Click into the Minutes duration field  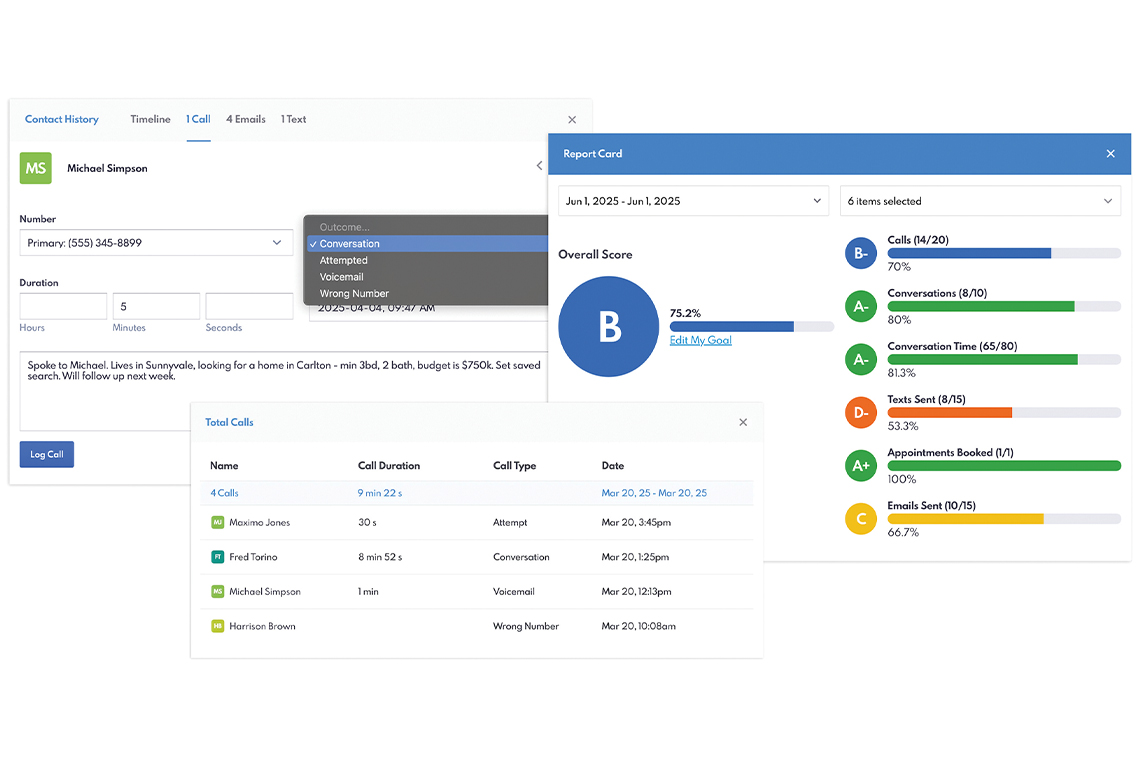click(x=156, y=307)
